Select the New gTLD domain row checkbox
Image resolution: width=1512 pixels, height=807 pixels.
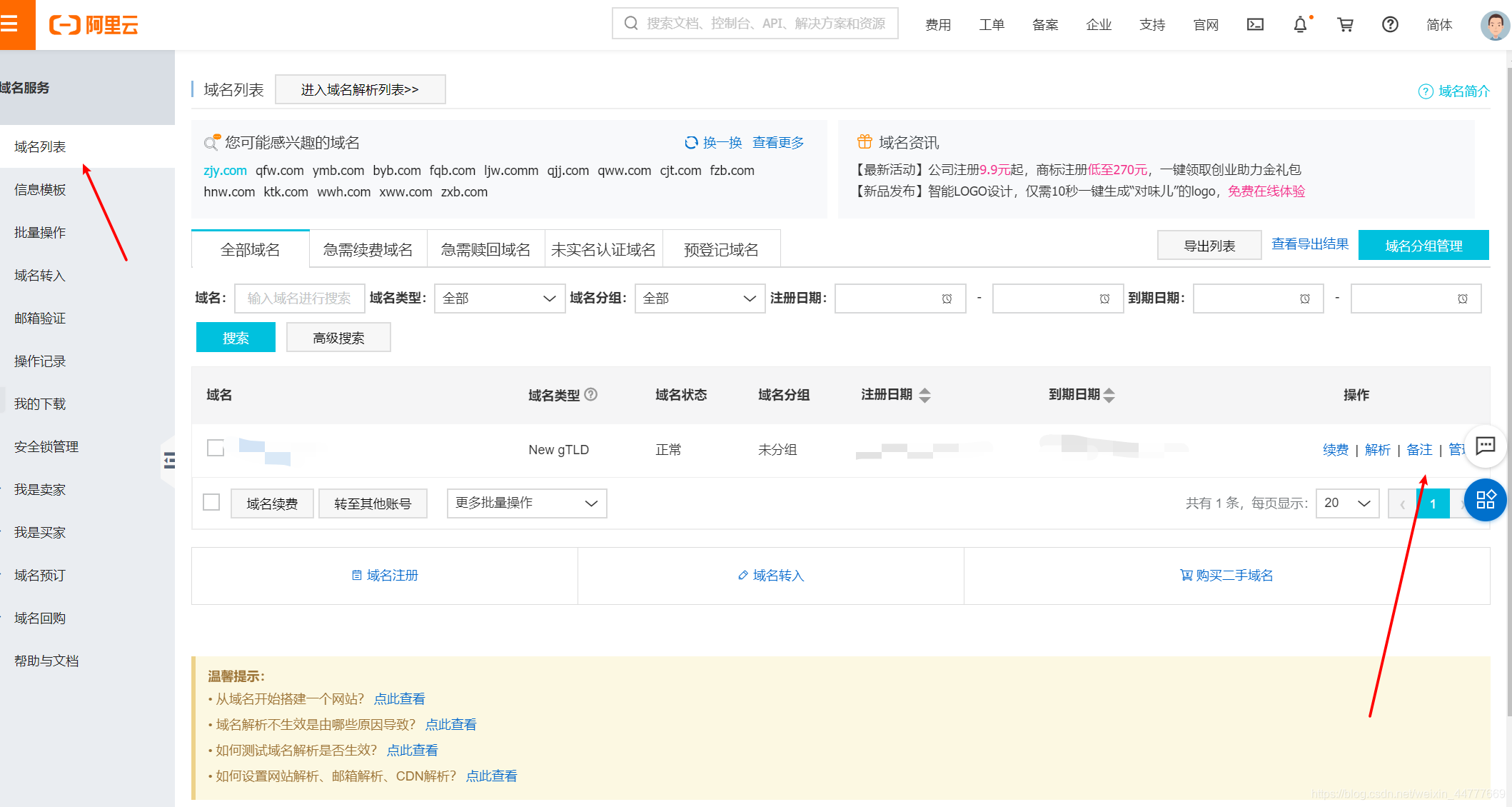[x=216, y=448]
